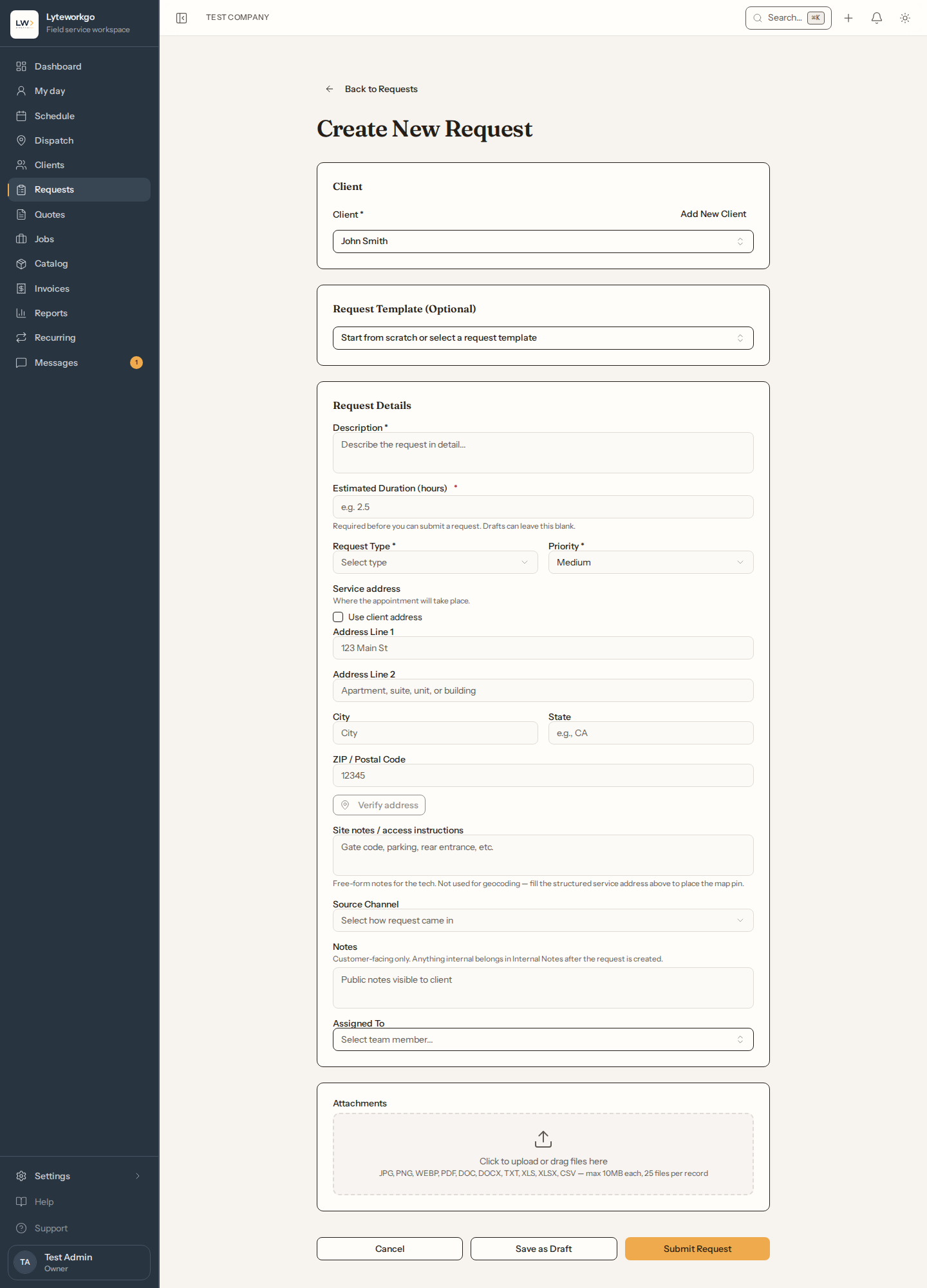
Task: Click the upload arrow icon in Attachments
Action: [543, 1139]
